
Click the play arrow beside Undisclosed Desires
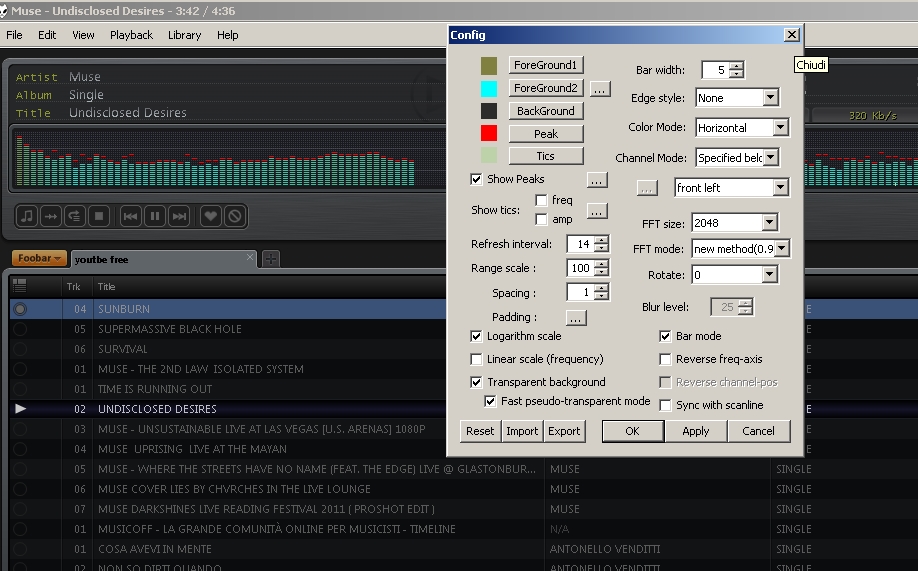point(20,409)
